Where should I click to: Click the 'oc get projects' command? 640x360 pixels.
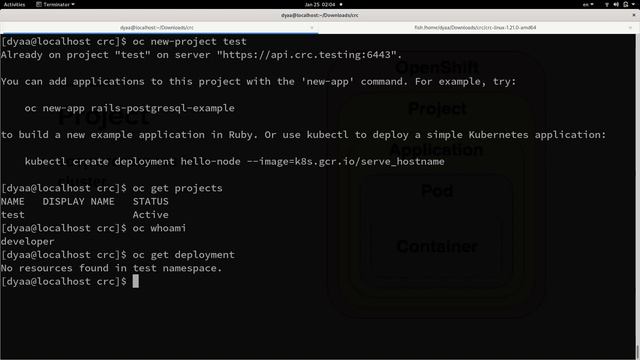tap(177, 188)
